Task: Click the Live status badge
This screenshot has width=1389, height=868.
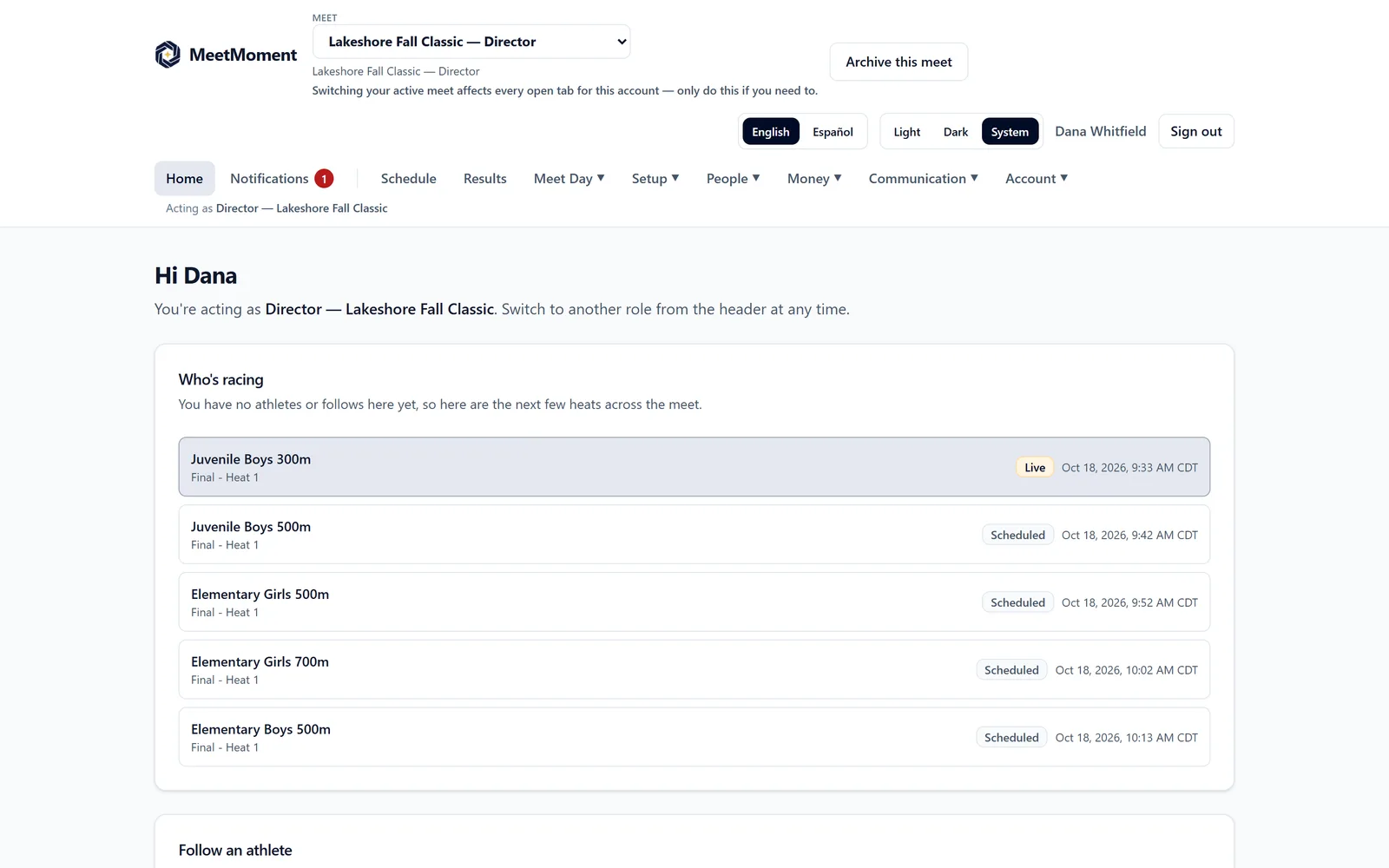Action: [x=1035, y=467]
